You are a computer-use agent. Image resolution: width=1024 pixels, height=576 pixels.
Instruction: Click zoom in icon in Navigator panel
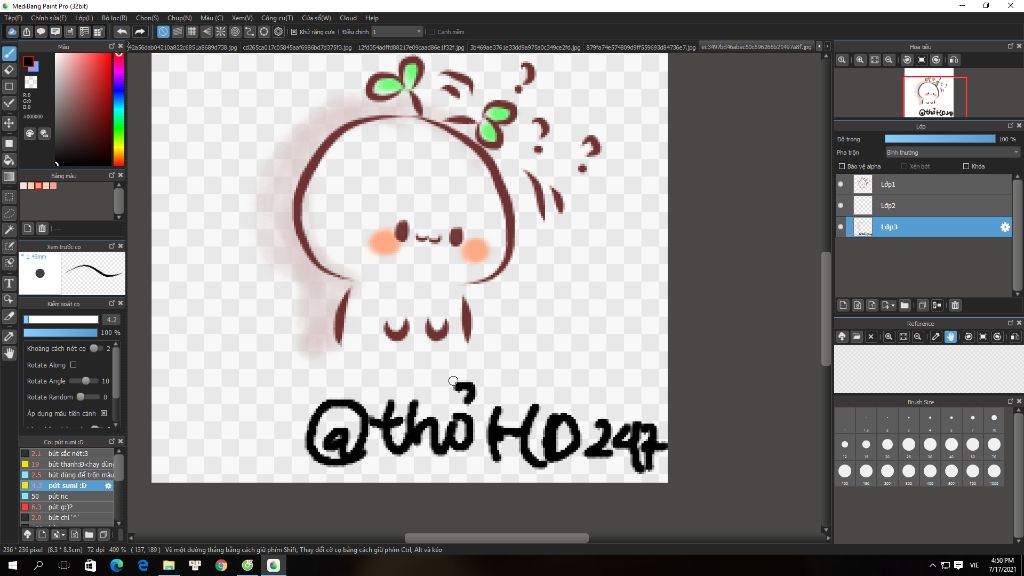pyautogui.click(x=860, y=59)
